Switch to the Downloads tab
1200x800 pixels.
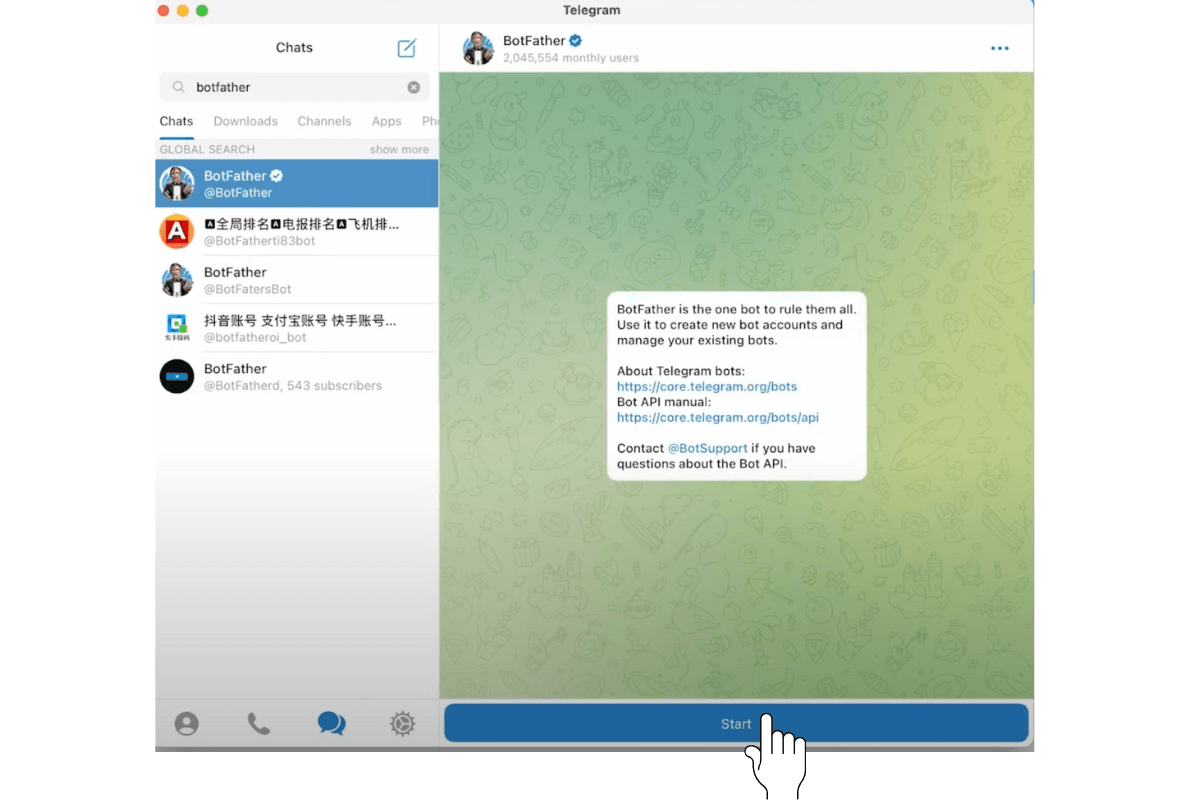click(x=245, y=120)
